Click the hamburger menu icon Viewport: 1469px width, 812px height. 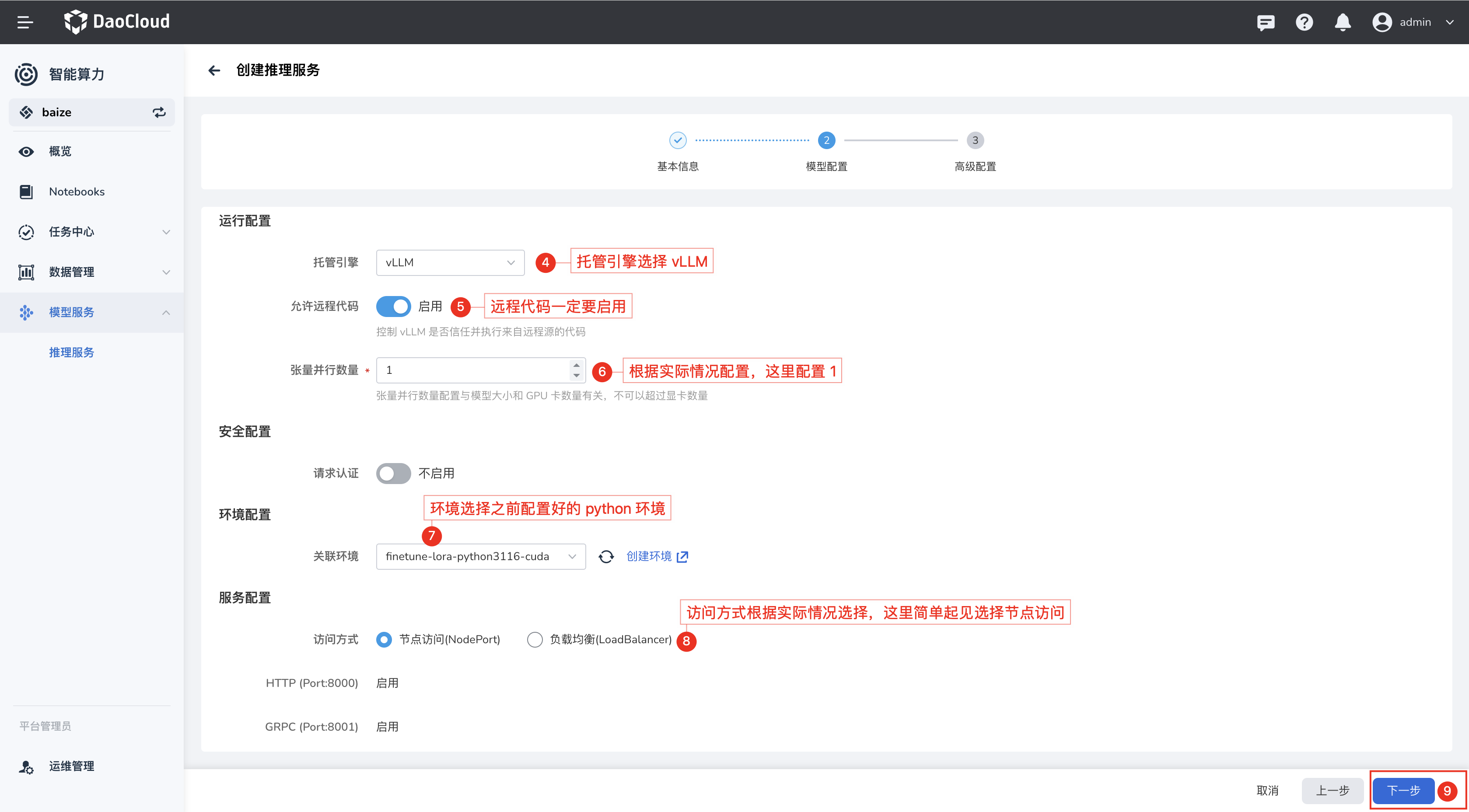point(25,22)
